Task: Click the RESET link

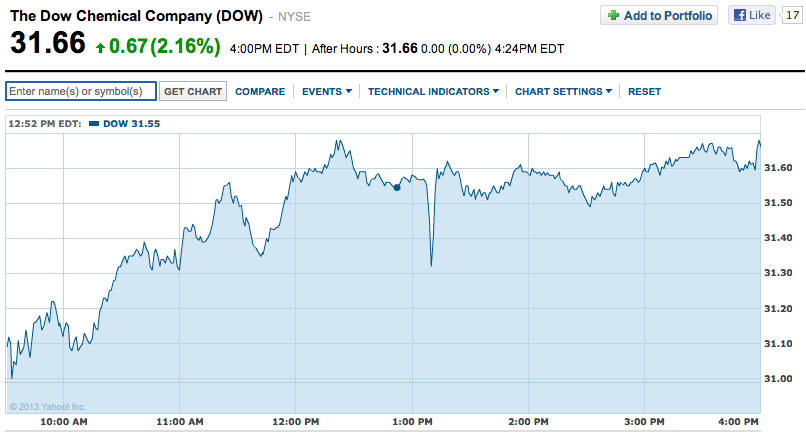Action: click(x=645, y=92)
